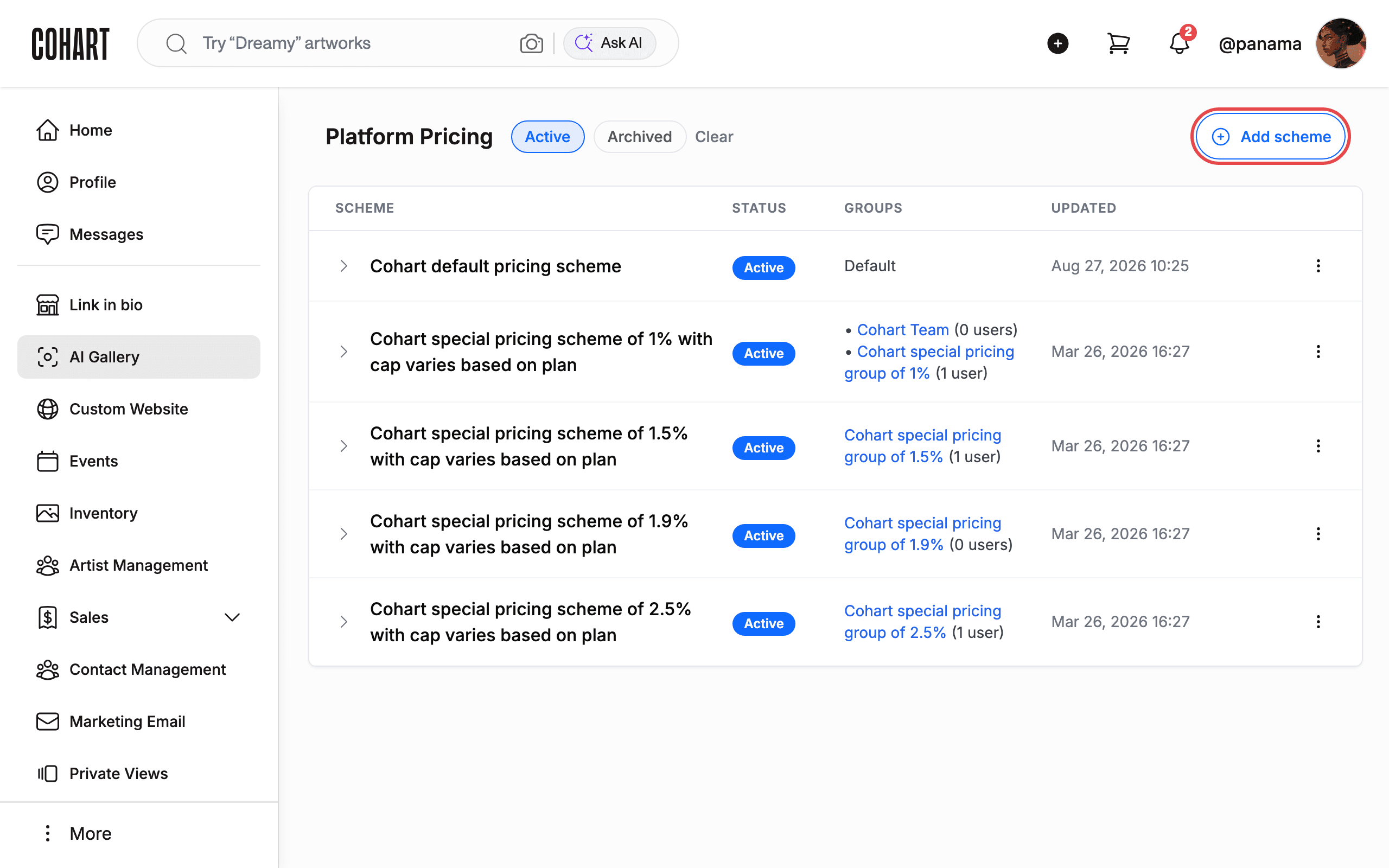Click the Messages chat bubble icon
The width and height of the screenshot is (1389, 868).
click(x=48, y=234)
